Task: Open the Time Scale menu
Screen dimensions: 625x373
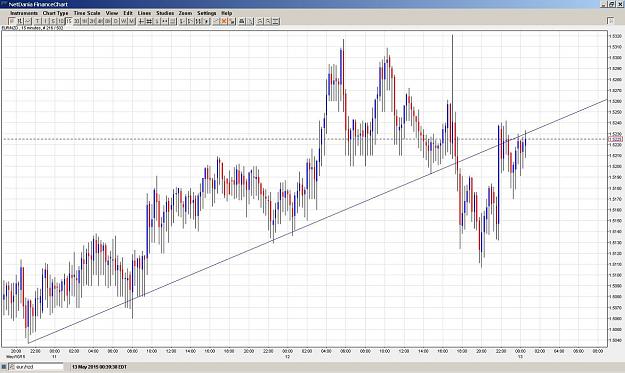Action: point(87,13)
